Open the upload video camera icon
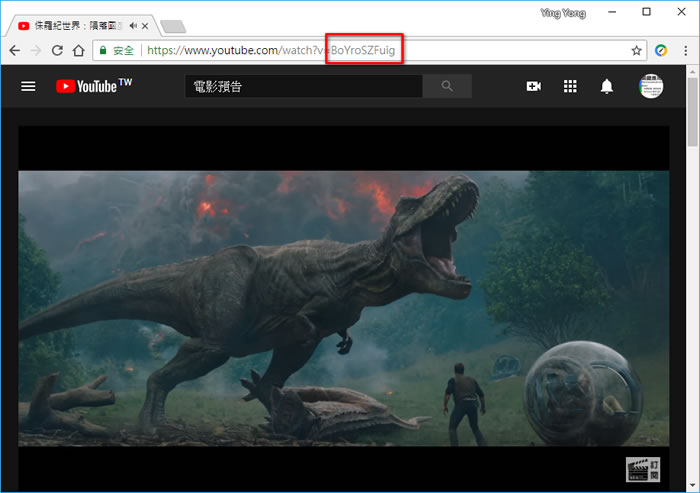 [x=534, y=87]
